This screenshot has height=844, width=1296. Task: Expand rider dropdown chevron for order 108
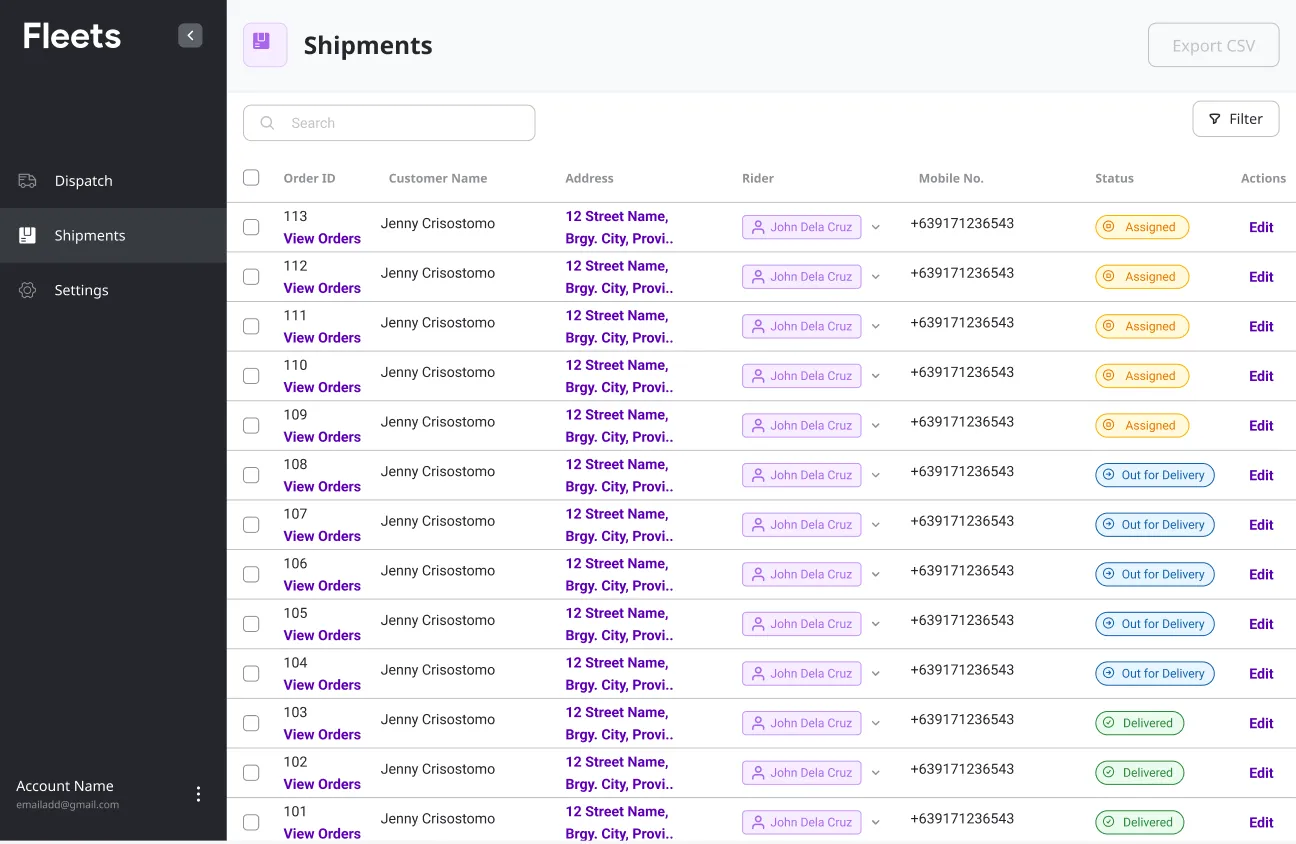[875, 475]
